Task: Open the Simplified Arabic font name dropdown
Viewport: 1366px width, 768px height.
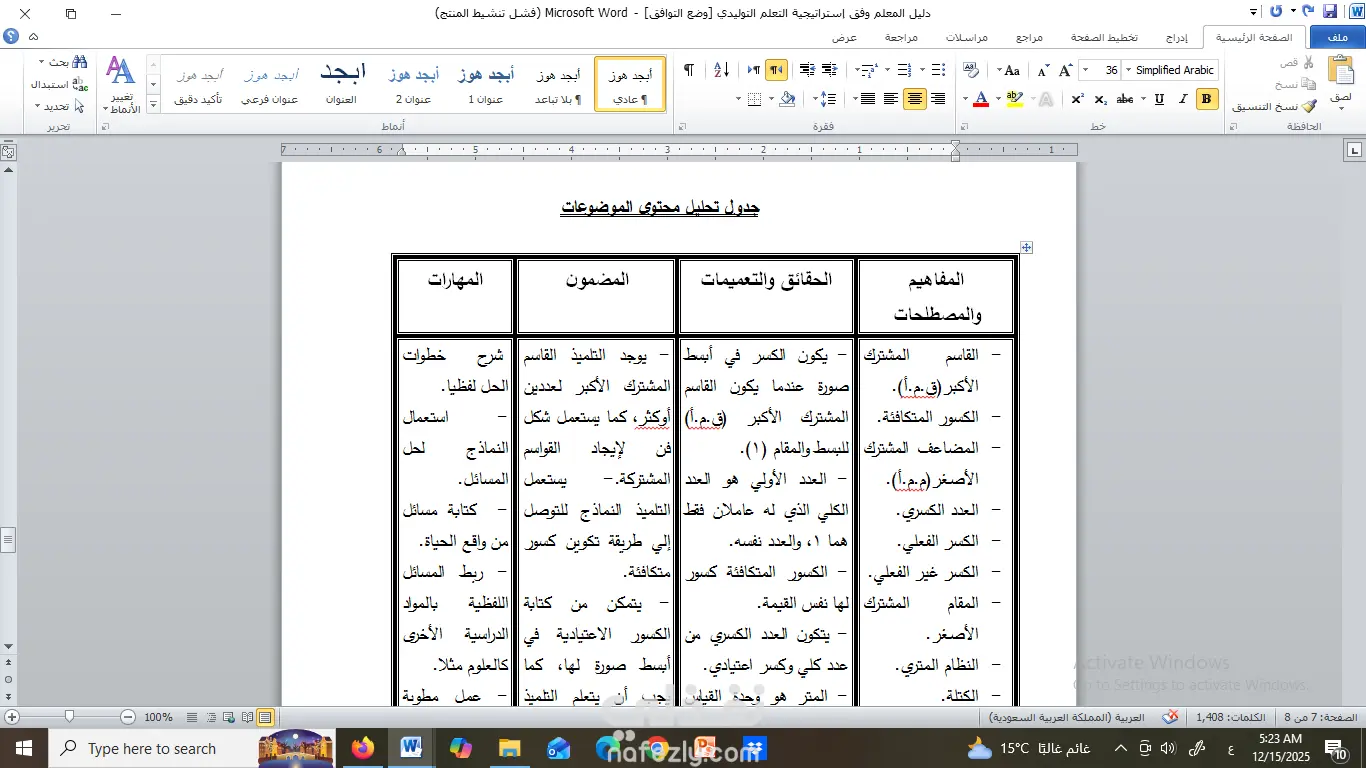Action: pos(1128,70)
